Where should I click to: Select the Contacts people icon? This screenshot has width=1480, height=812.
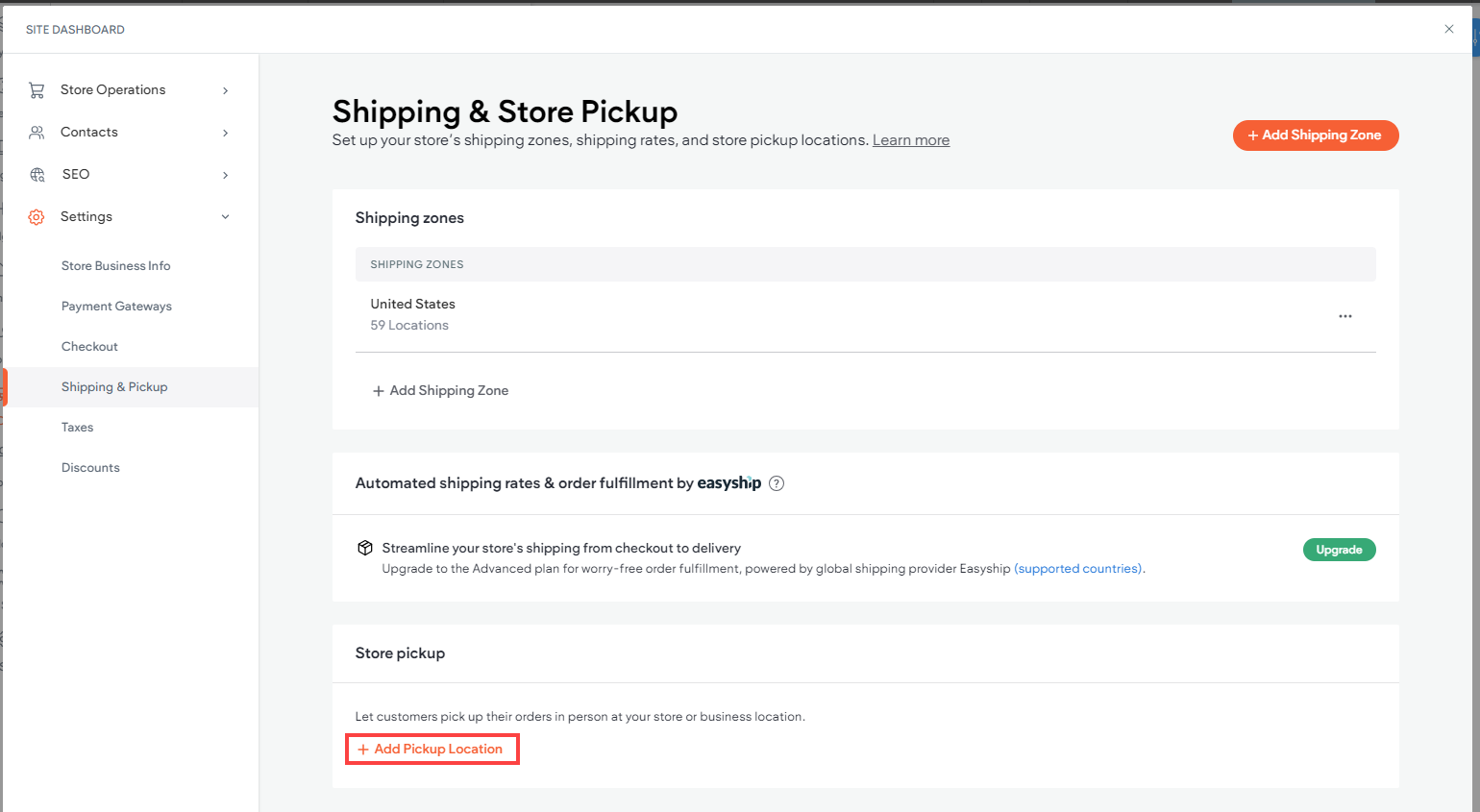click(x=37, y=132)
